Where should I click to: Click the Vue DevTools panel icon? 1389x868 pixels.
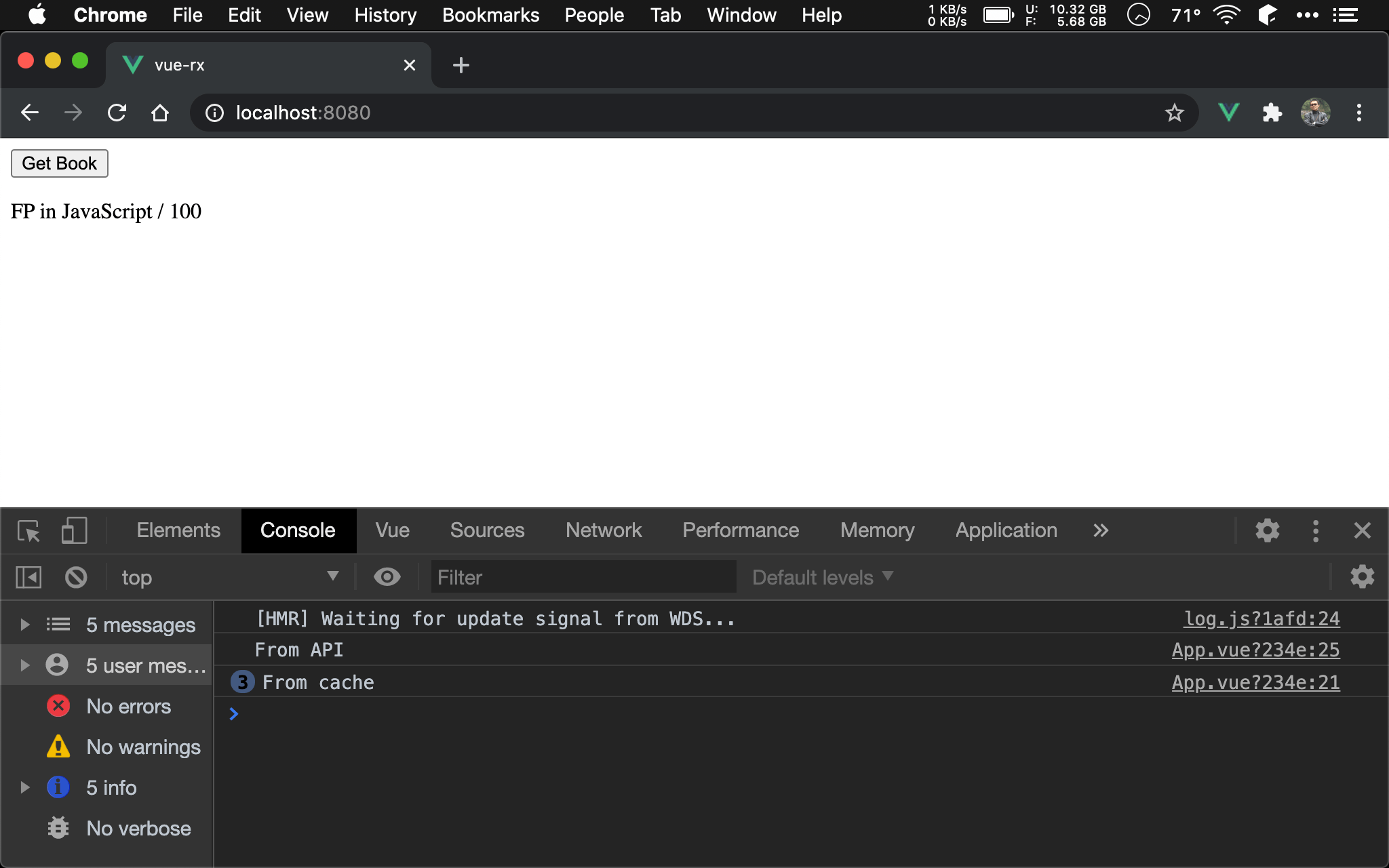393,530
